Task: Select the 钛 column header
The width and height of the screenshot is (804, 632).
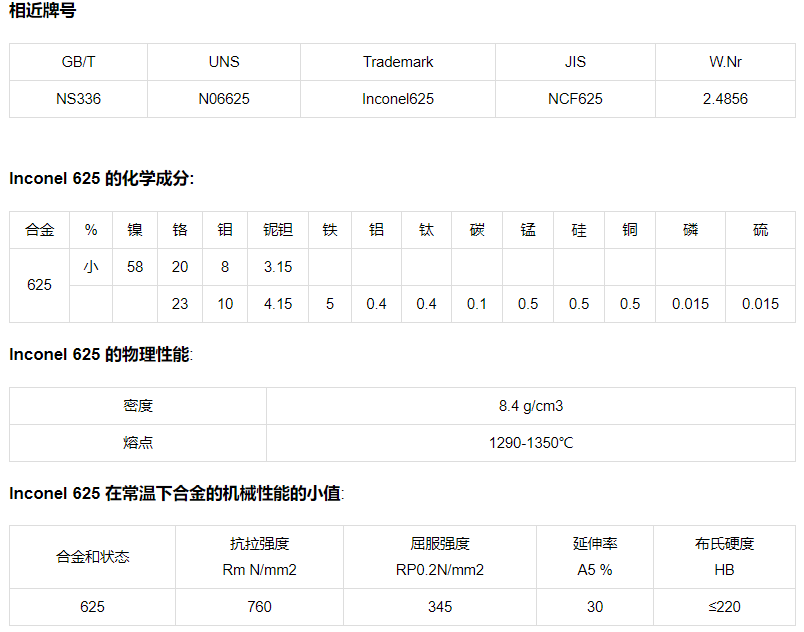Action: click(427, 230)
